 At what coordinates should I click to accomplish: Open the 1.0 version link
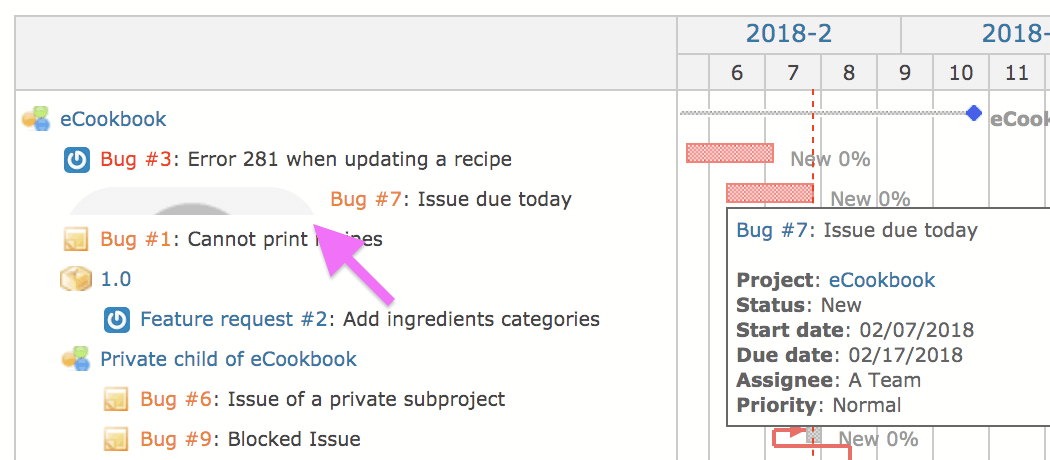pos(116,279)
